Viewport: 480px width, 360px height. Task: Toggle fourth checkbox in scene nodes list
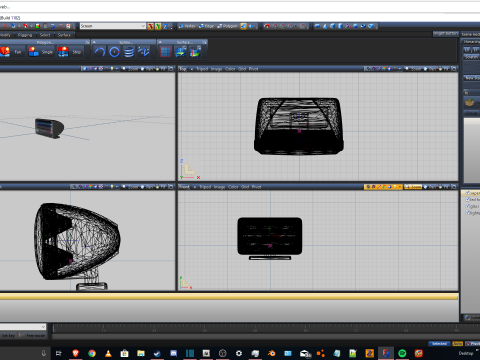coord(468,213)
